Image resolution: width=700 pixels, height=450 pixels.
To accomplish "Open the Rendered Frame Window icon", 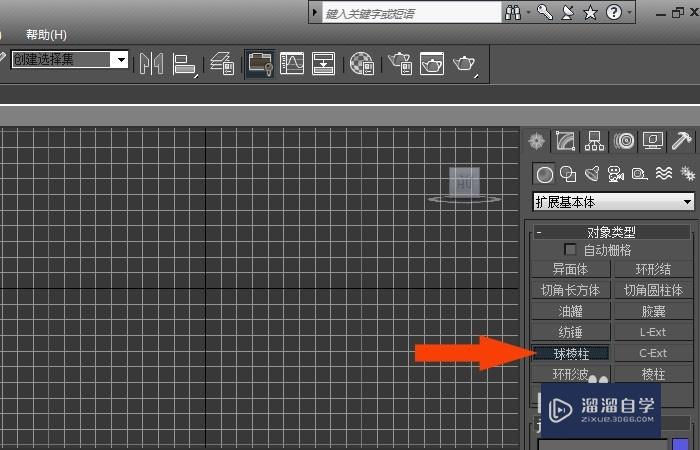I will [x=432, y=63].
